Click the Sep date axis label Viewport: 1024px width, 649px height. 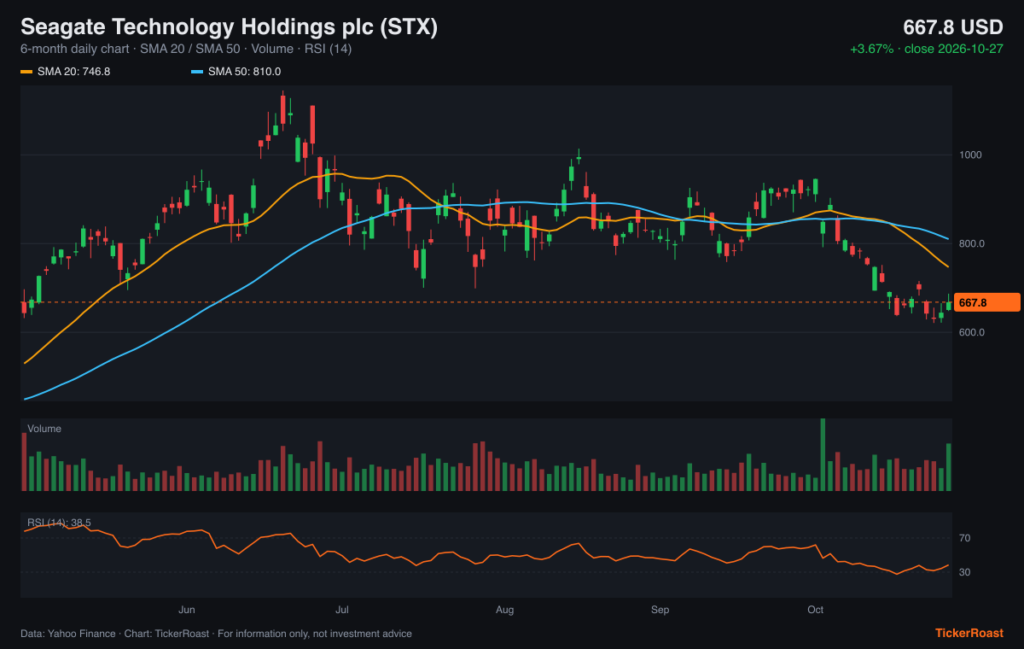tap(660, 610)
